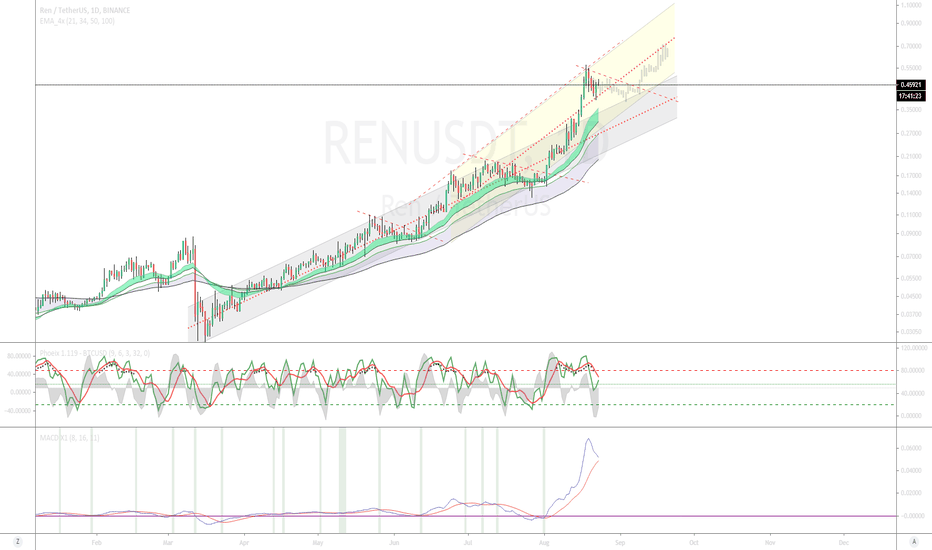
Task: Click the 0.02000 label on MACD scale
Action: 914,493
